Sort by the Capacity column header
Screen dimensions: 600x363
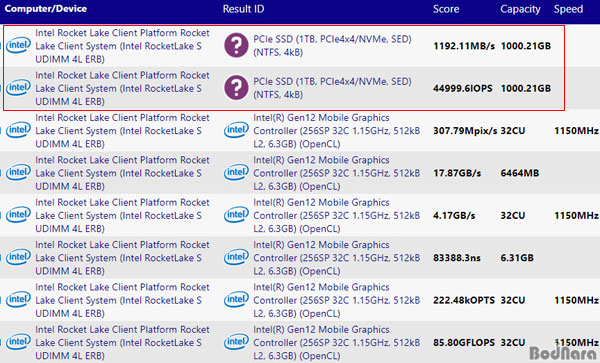click(520, 9)
